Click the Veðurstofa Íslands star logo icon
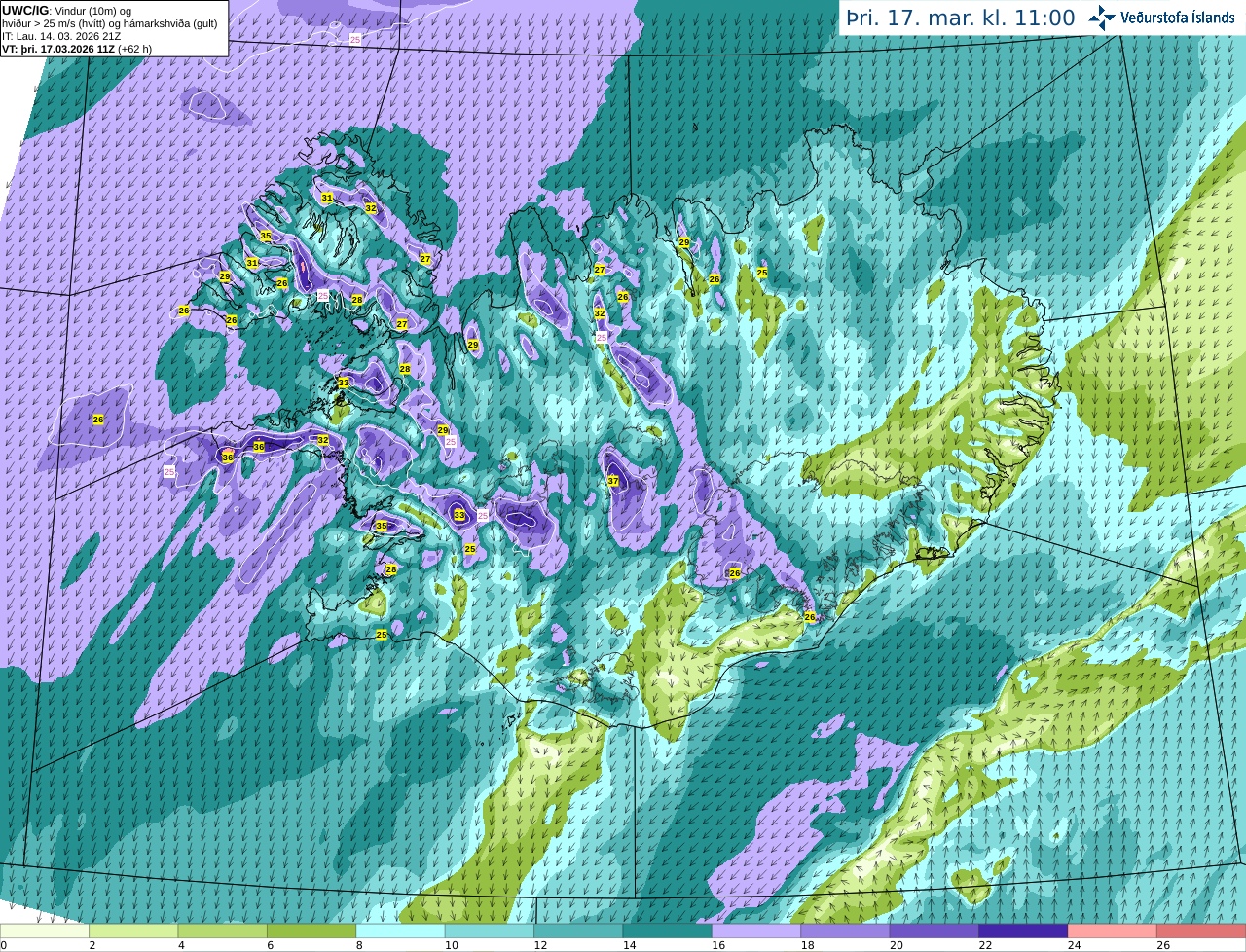Viewport: 1246px width, 952px height. pyautogui.click(x=1102, y=18)
